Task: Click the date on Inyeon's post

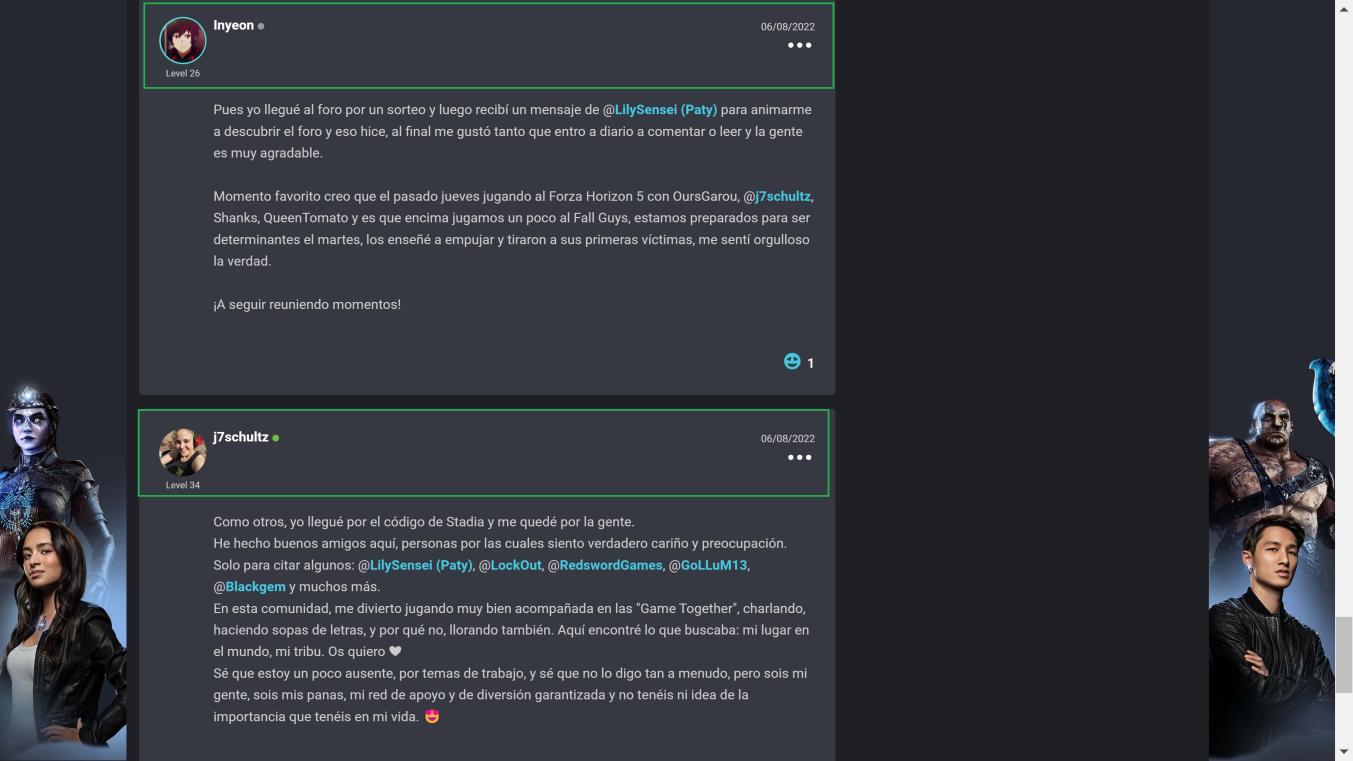Action: pyautogui.click(x=787, y=27)
